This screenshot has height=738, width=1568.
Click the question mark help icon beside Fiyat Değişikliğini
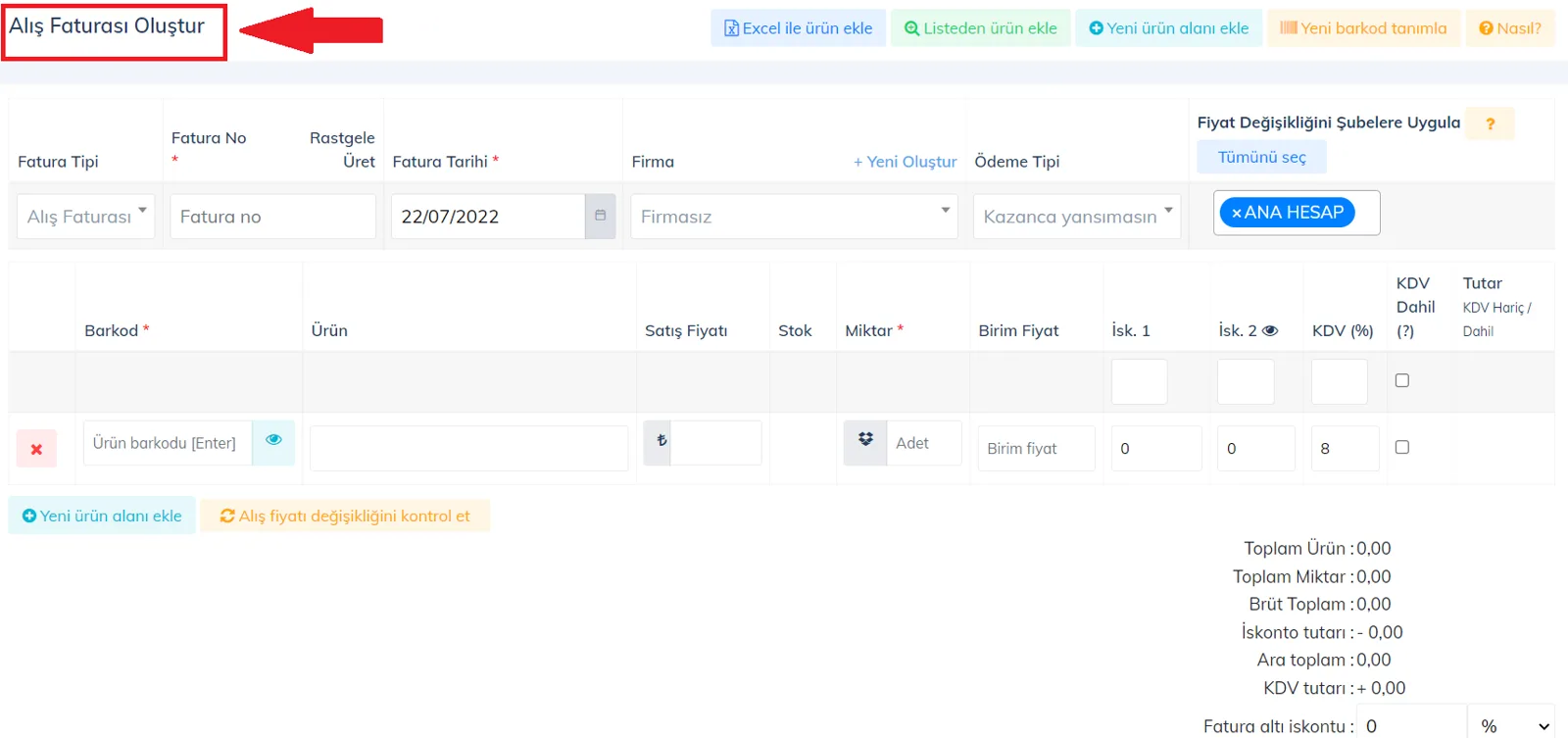coord(1491,123)
